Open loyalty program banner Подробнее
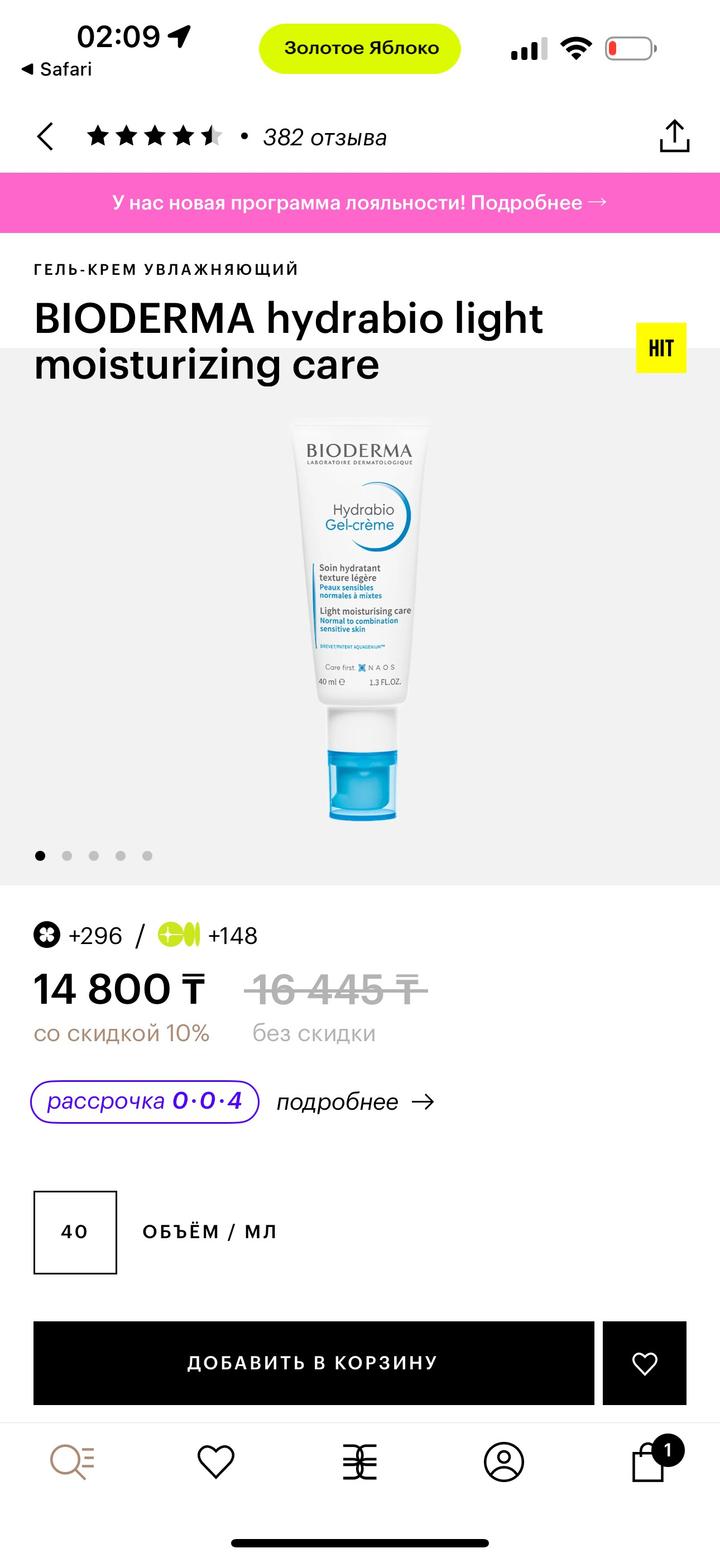The image size is (720, 1561). (x=360, y=202)
